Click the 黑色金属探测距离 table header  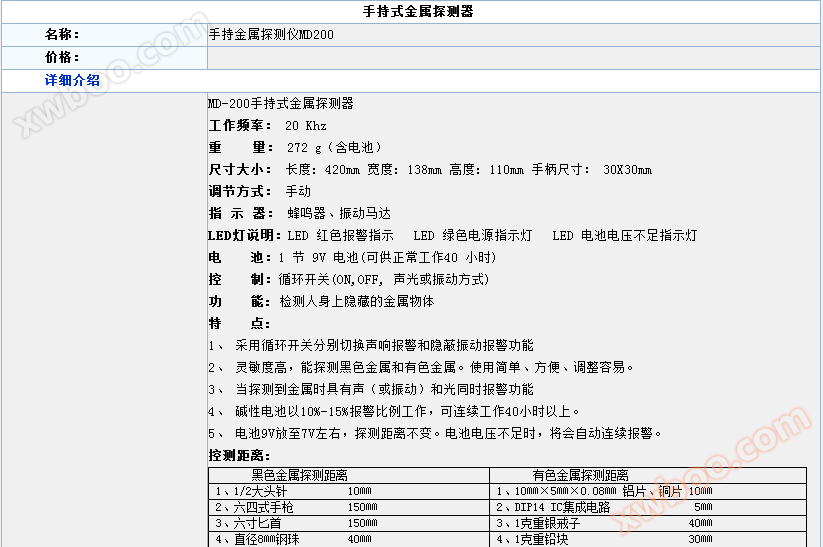[x=299, y=476]
